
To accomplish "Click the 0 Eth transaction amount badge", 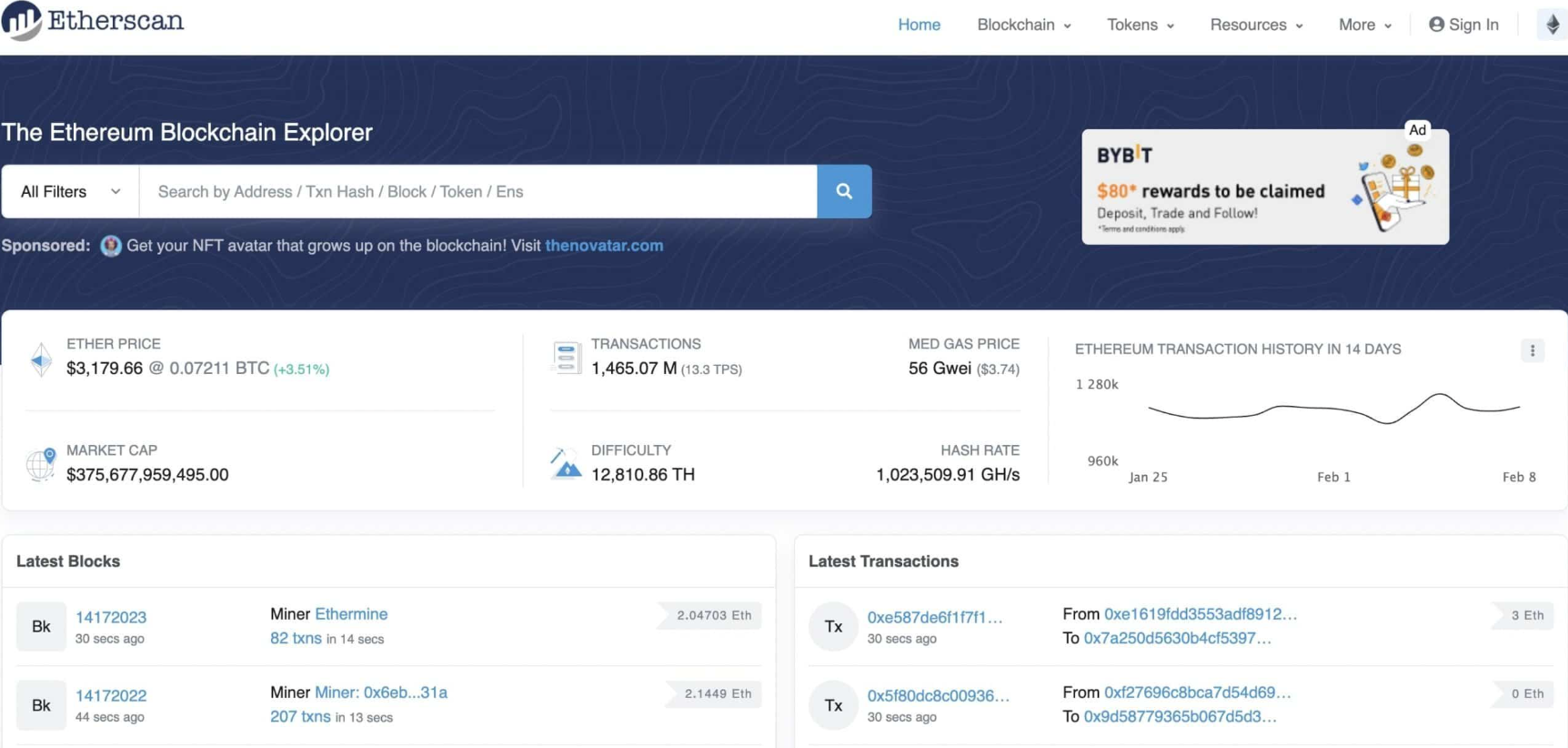I will (x=1523, y=693).
